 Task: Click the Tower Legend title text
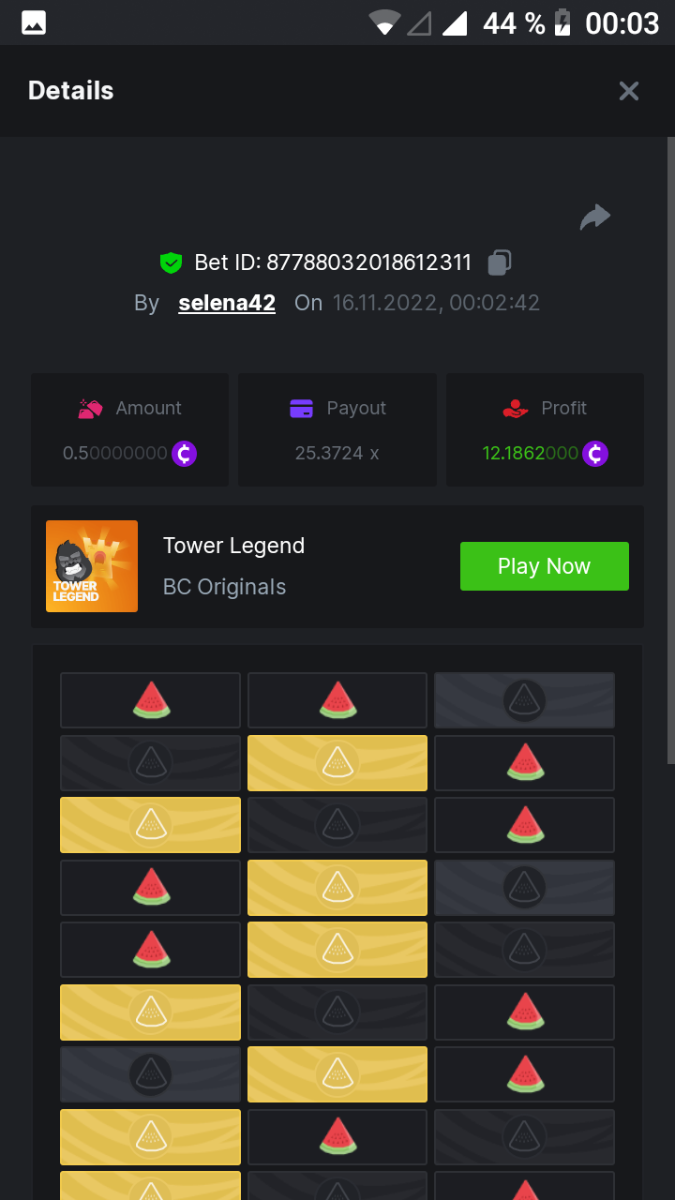pyautogui.click(x=234, y=546)
